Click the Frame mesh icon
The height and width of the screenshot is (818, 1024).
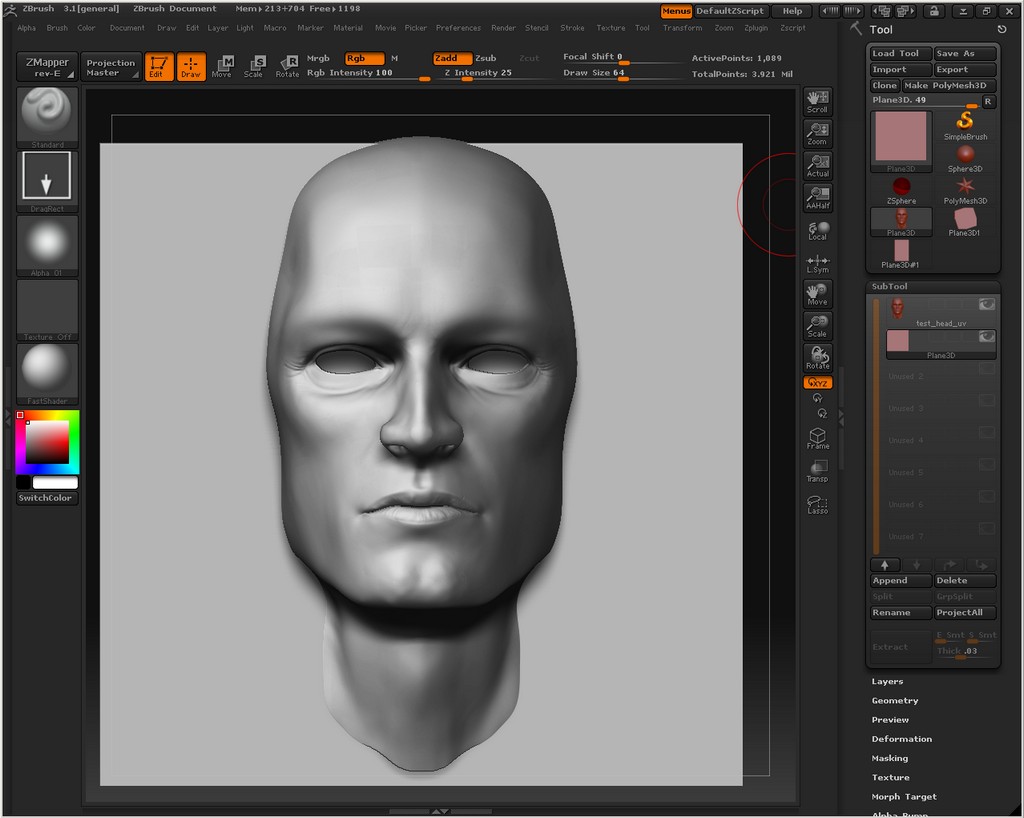click(817, 438)
